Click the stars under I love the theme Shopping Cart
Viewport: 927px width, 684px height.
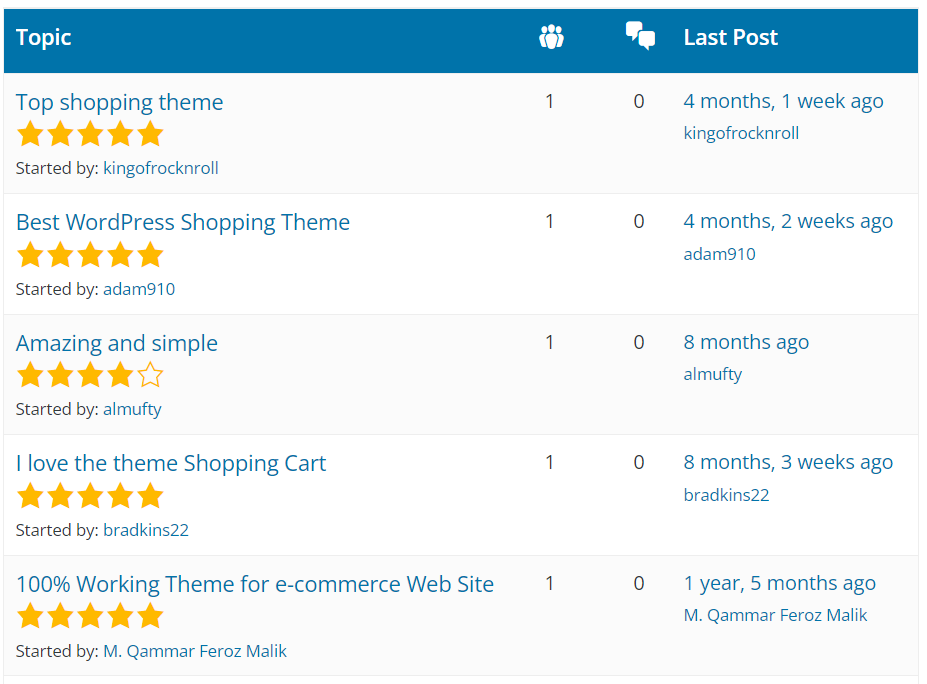click(90, 496)
